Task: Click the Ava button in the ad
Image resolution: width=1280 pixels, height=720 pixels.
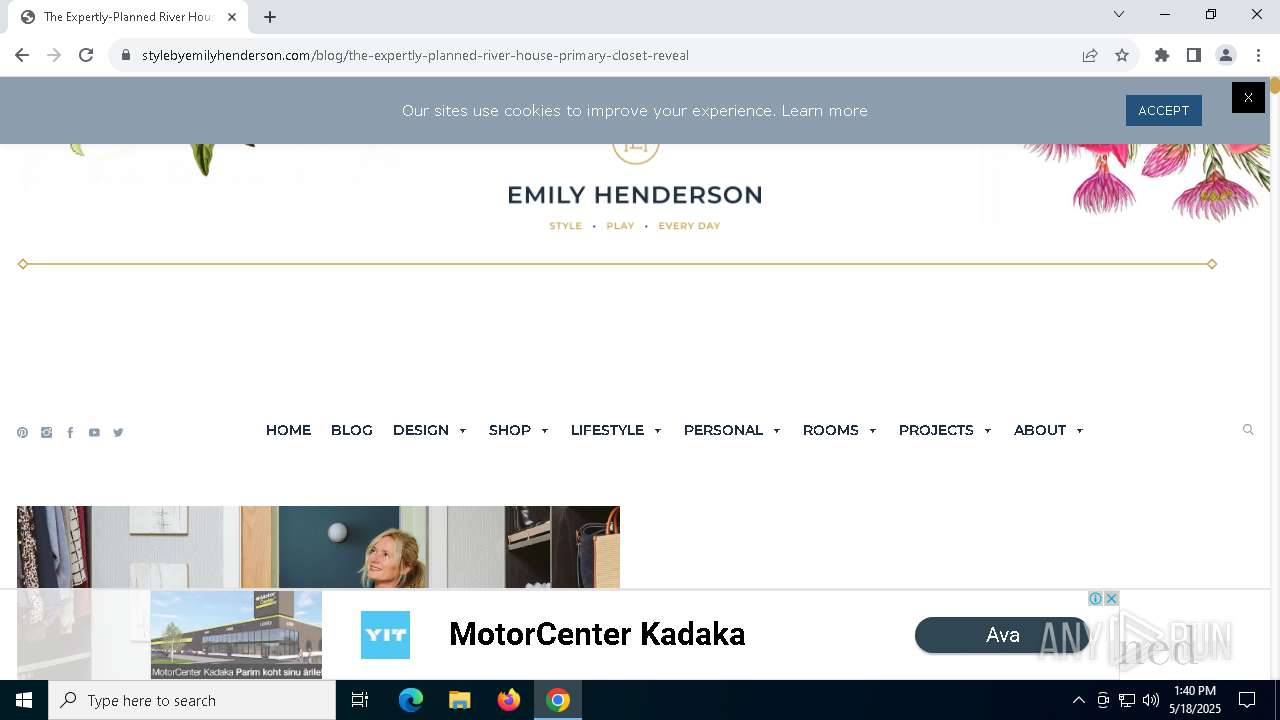Action: click(x=1002, y=635)
